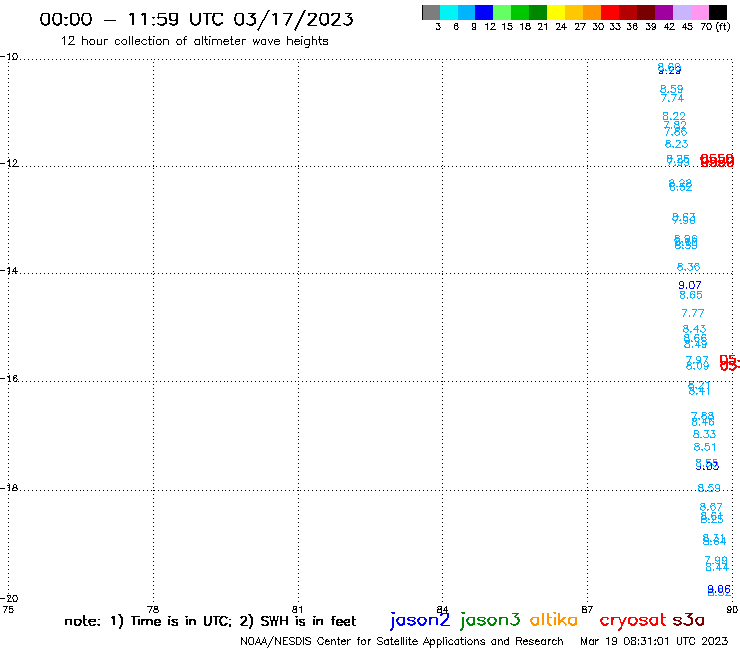Select the '78' longitude axis label
This screenshot has height=650, width=740.
tap(153, 609)
